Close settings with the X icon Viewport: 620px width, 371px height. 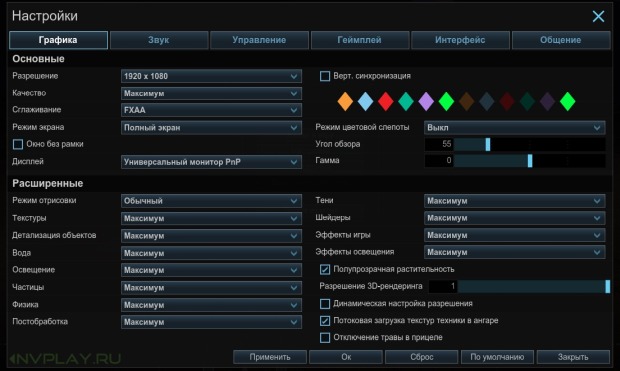(x=598, y=16)
